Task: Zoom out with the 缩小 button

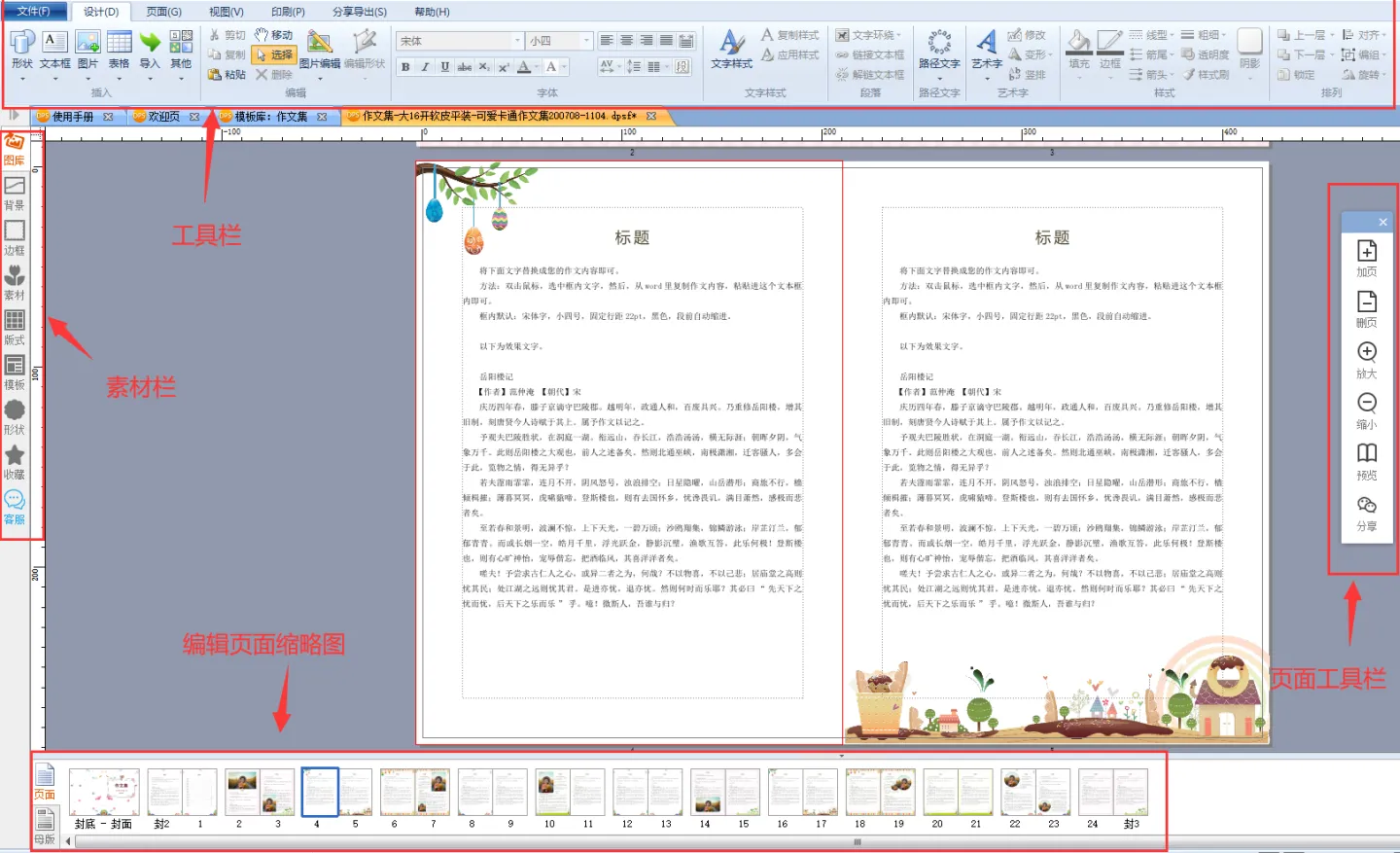Action: tap(1367, 411)
